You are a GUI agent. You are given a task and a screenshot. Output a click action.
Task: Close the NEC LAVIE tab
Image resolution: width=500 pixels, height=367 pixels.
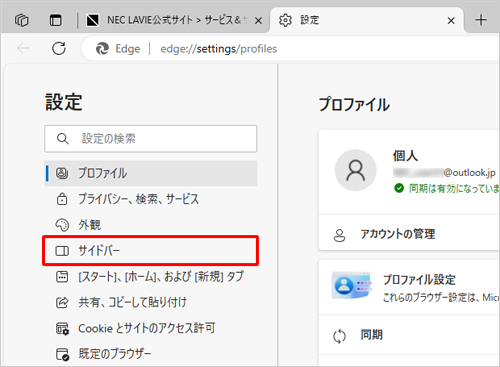(x=258, y=21)
